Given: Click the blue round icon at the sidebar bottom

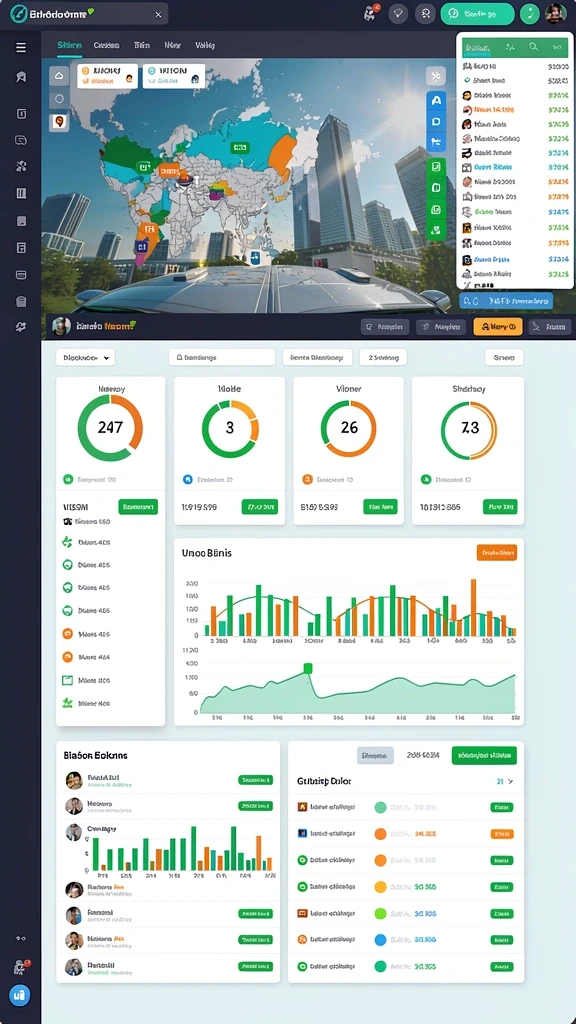Looking at the screenshot, I should (19, 995).
